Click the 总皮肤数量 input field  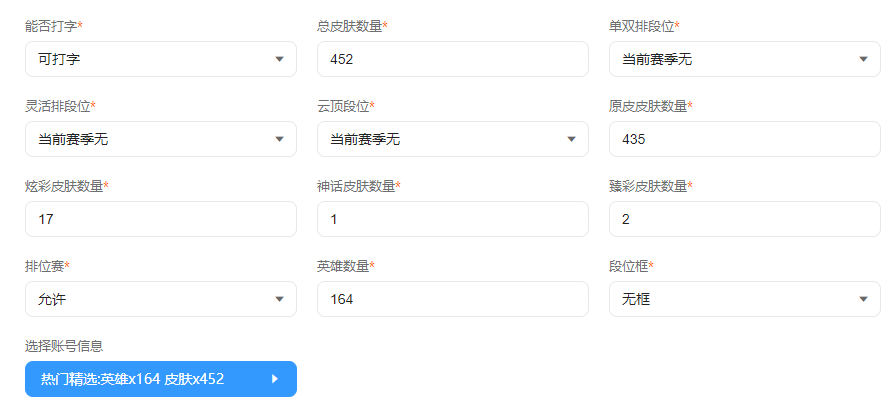click(x=452, y=59)
